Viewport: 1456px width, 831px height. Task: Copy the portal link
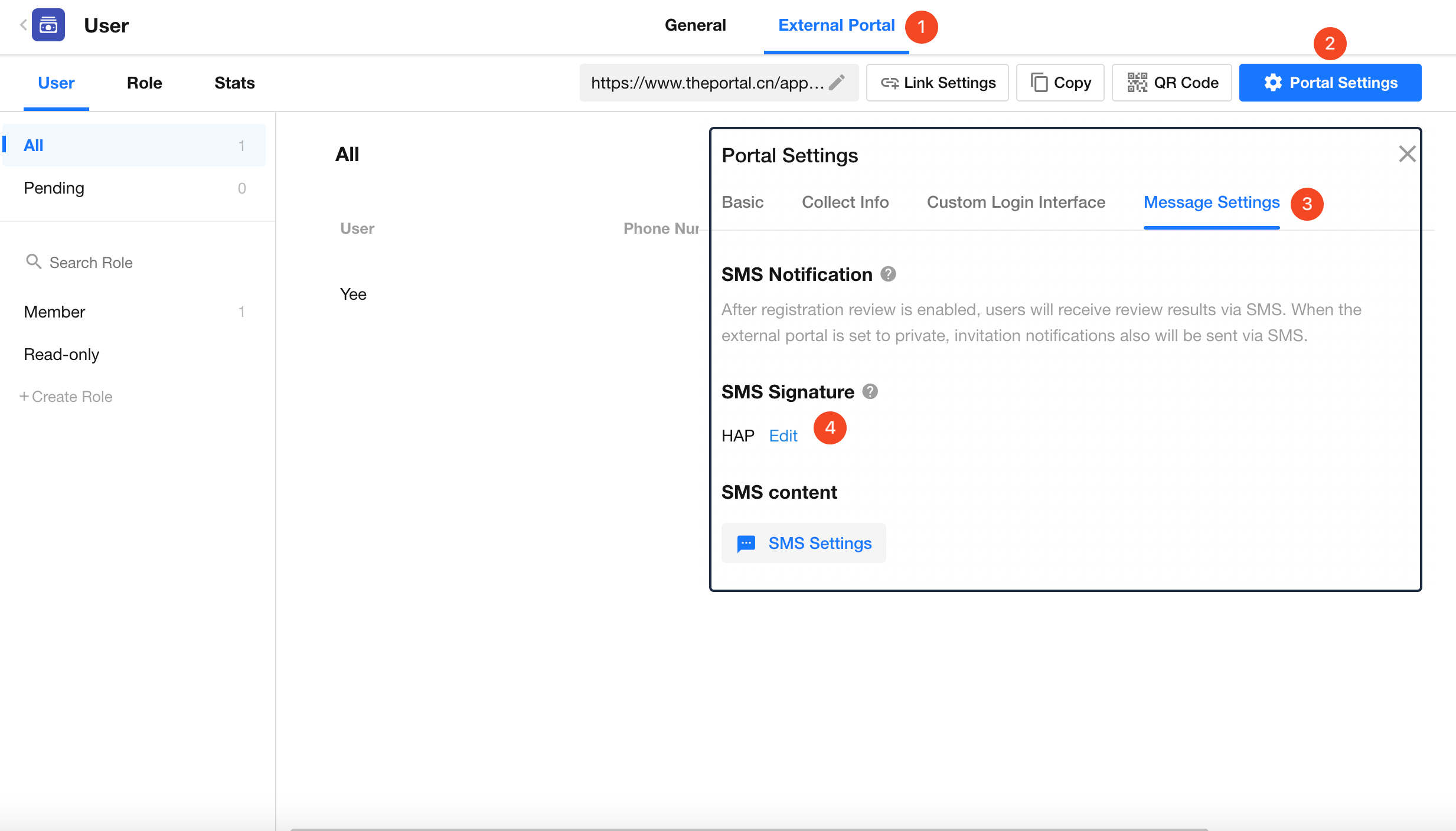click(x=1060, y=83)
